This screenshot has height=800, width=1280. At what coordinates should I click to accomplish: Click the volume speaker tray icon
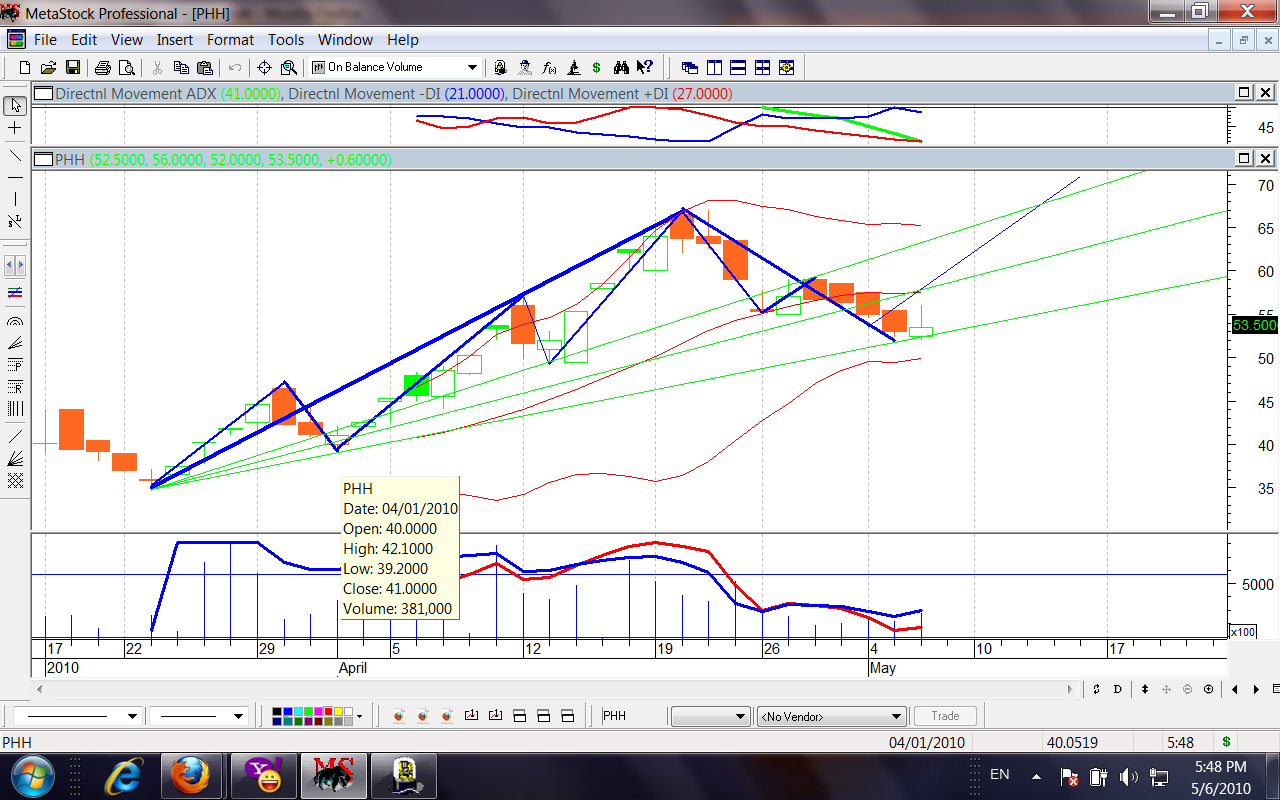[x=1128, y=776]
